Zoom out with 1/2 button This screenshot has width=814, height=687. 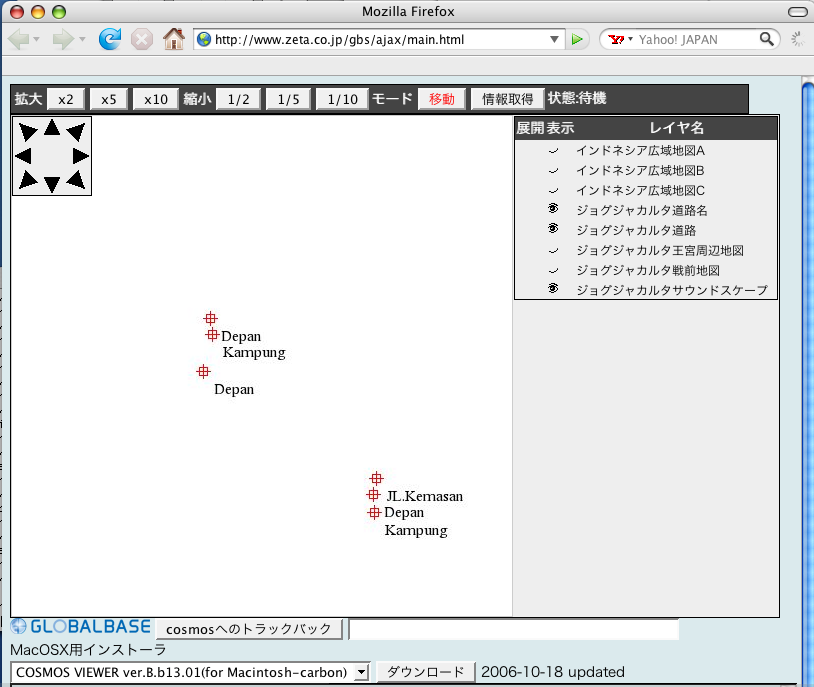click(238, 99)
